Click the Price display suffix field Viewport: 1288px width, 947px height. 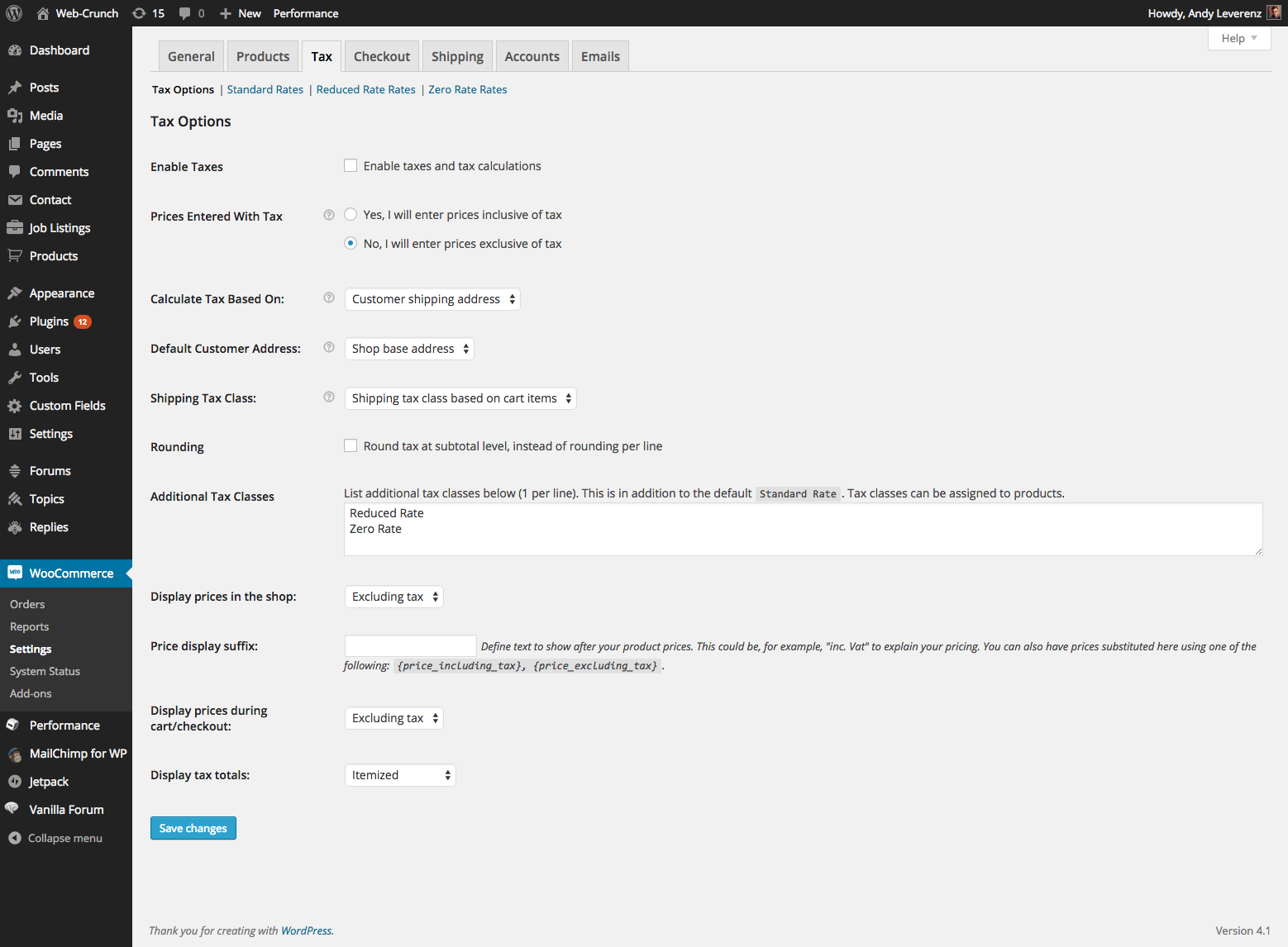411,645
